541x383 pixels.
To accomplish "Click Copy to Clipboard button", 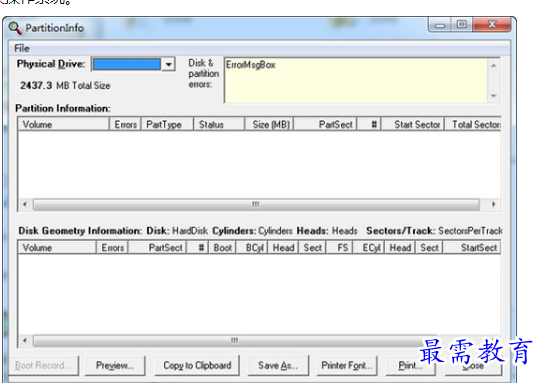I will click(x=197, y=365).
